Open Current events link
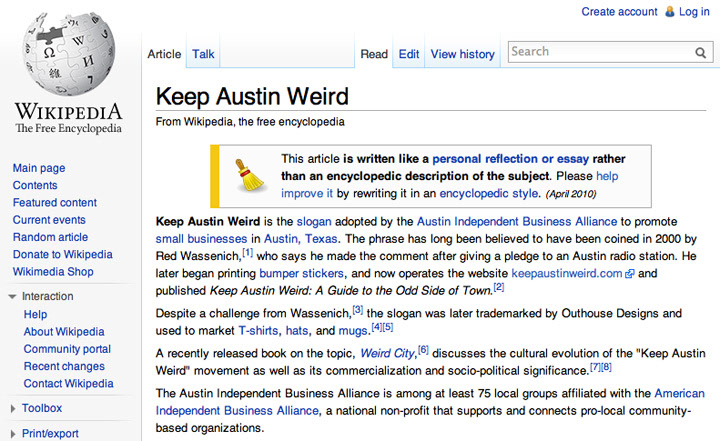The height and width of the screenshot is (441, 720). point(49,220)
